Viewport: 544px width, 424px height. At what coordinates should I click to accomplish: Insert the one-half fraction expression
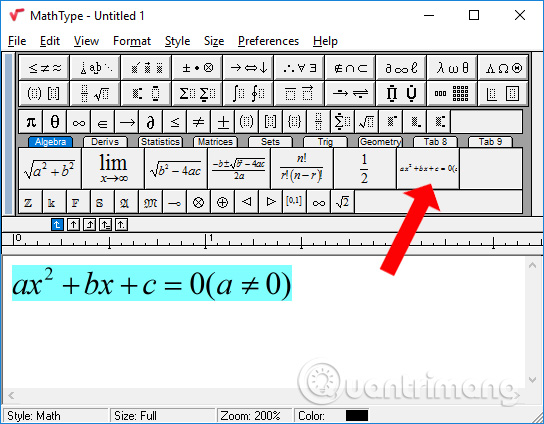coord(365,169)
